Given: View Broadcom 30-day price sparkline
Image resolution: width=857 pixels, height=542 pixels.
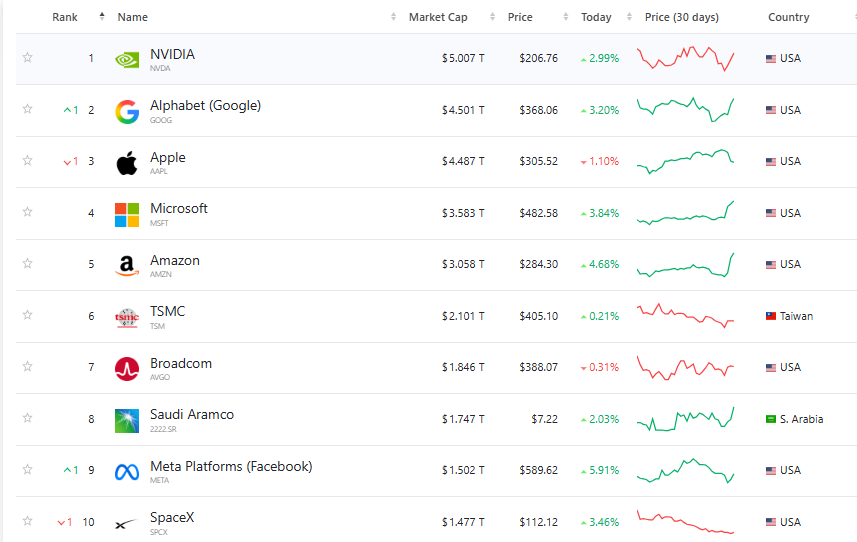Looking at the screenshot, I should tap(685, 368).
